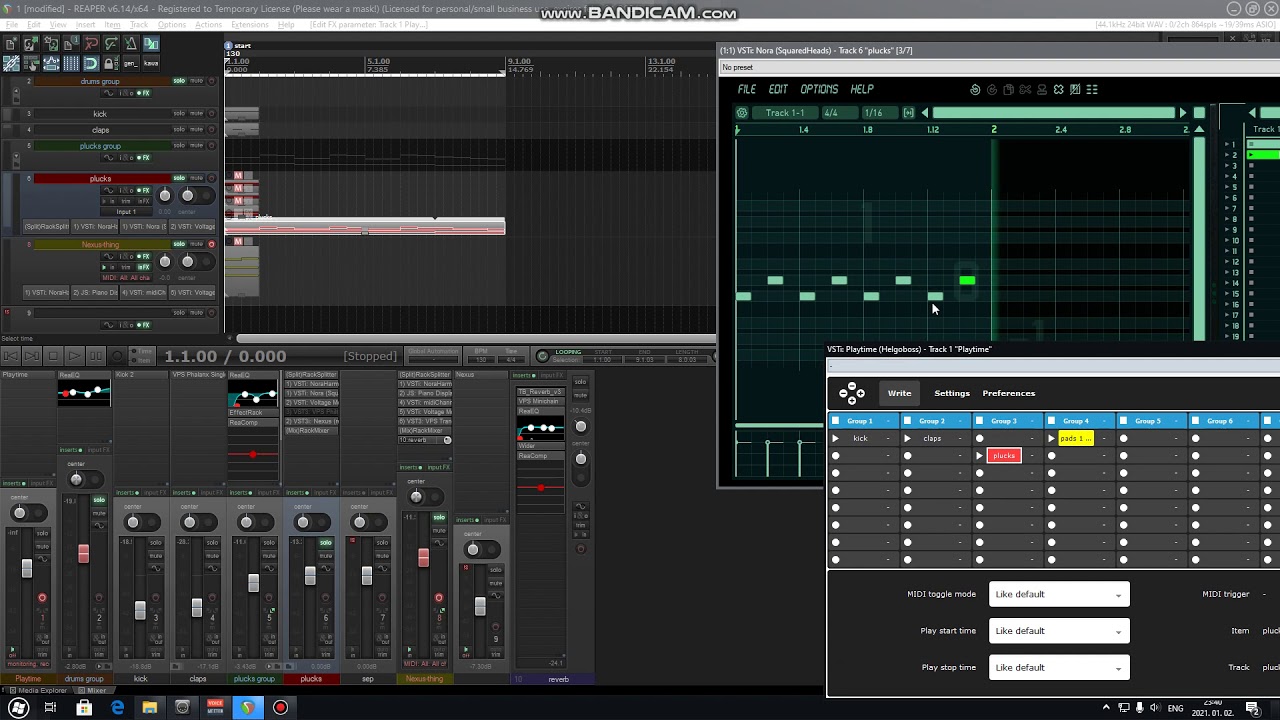Open File Explorer icon in taskbar
The width and height of the screenshot is (1280, 720).
click(149, 707)
